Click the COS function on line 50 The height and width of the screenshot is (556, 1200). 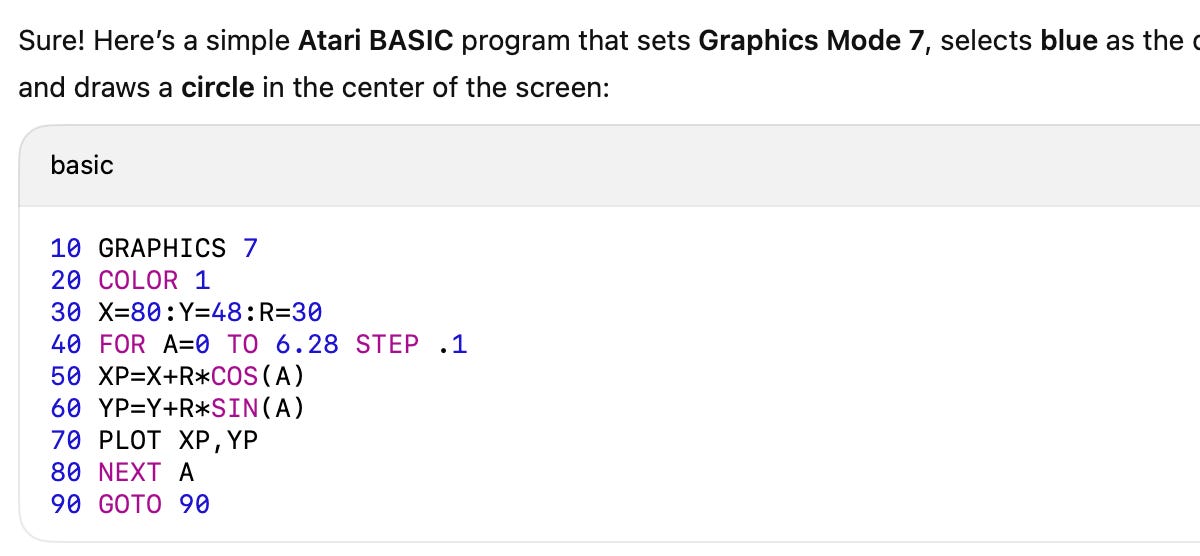point(235,377)
